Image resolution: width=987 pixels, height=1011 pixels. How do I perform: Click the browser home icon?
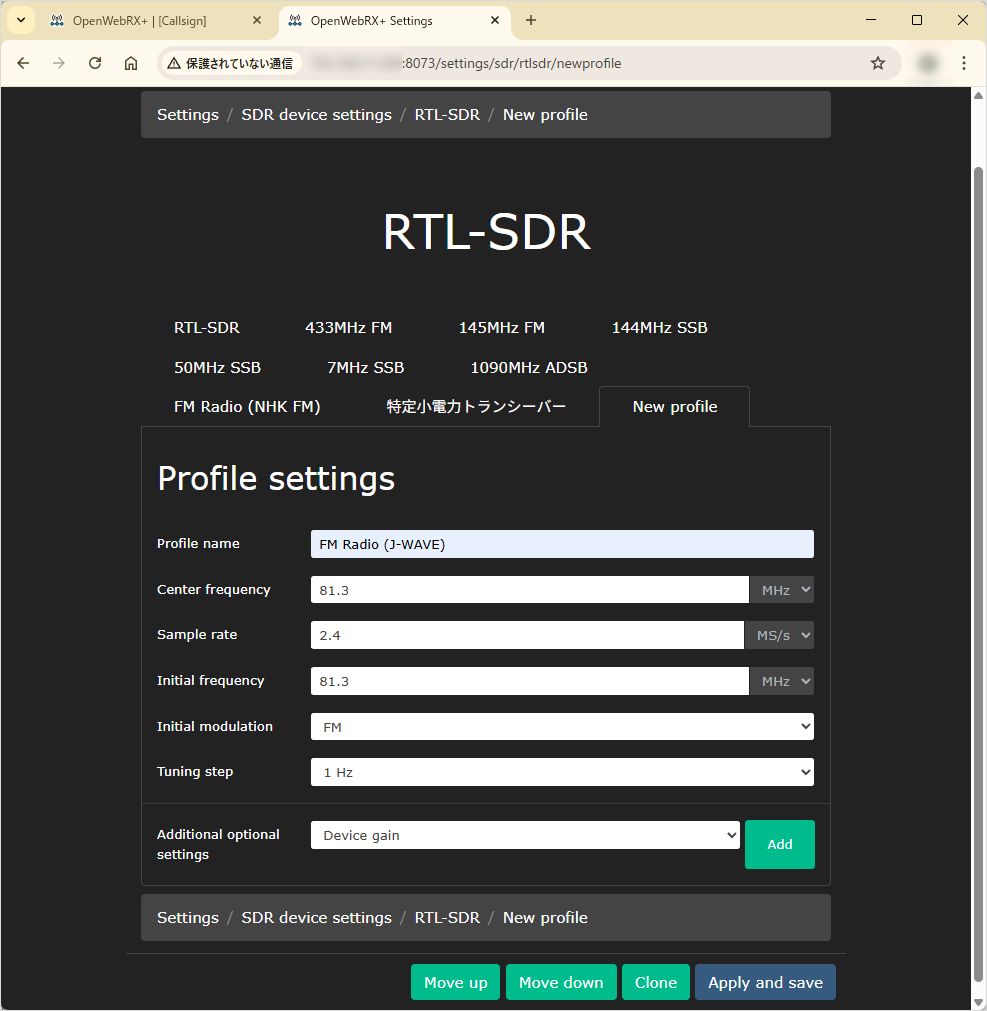pyautogui.click(x=131, y=63)
